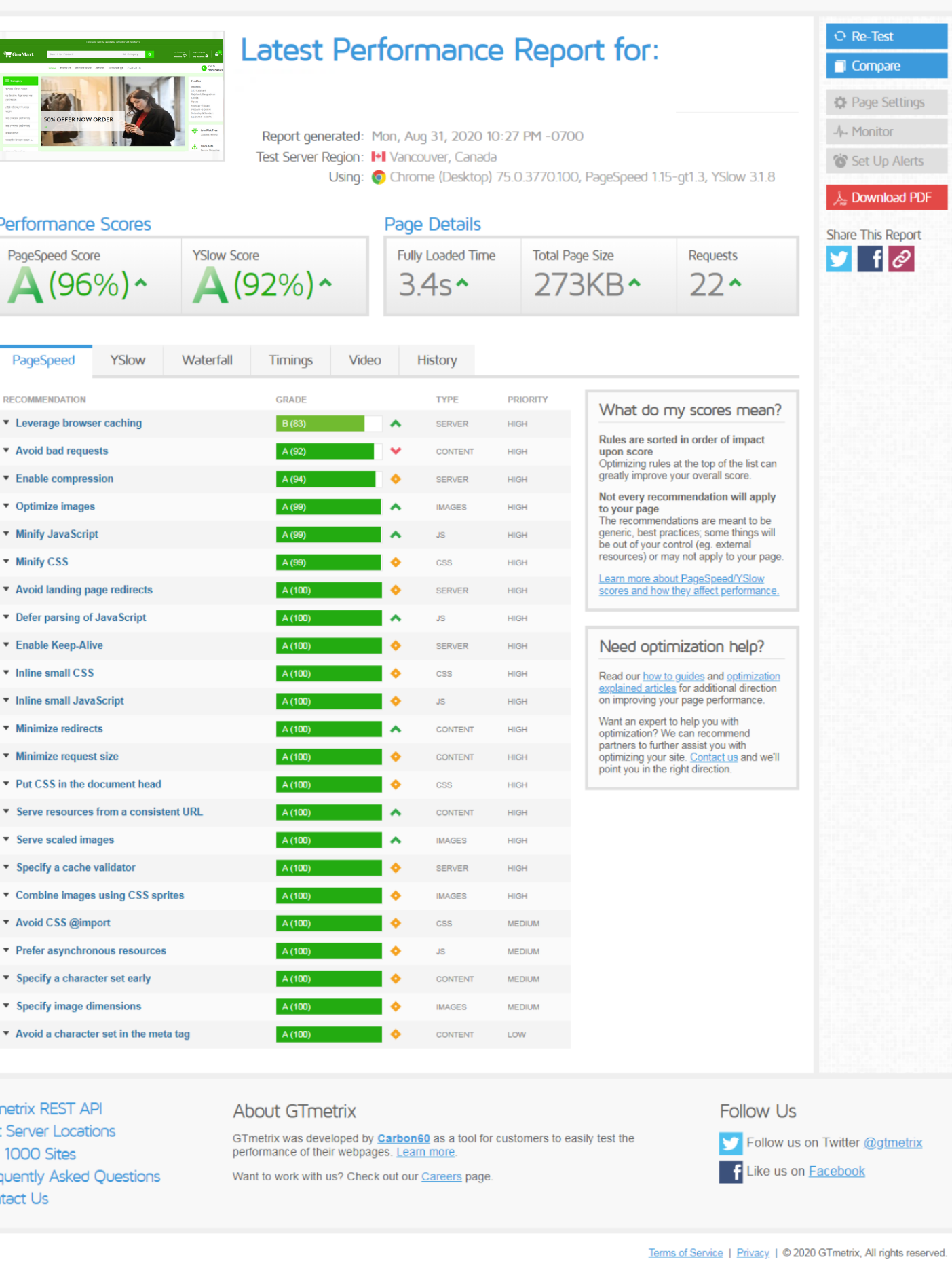Click the up arrow next to YSlow Score
Viewport: 952px width, 1274px height.
click(x=326, y=283)
